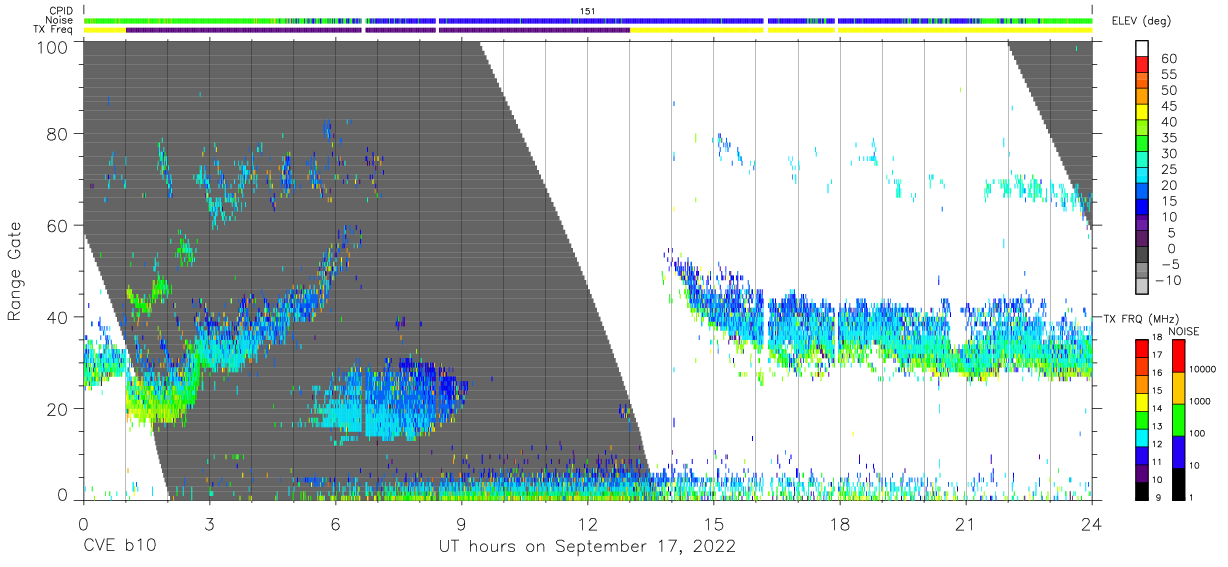The height and width of the screenshot is (567, 1228).
Task: Click the x-axis tick label 0
Action: point(83,524)
